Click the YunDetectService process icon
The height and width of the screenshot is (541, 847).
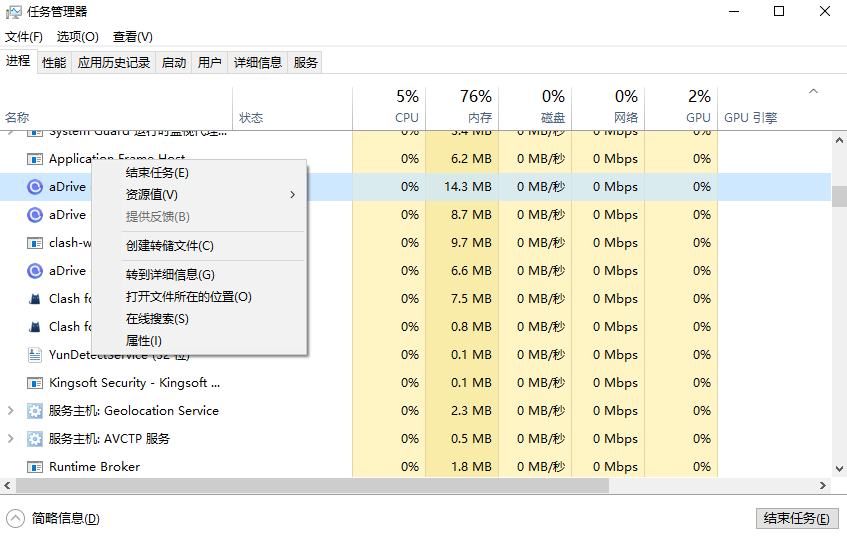point(35,355)
